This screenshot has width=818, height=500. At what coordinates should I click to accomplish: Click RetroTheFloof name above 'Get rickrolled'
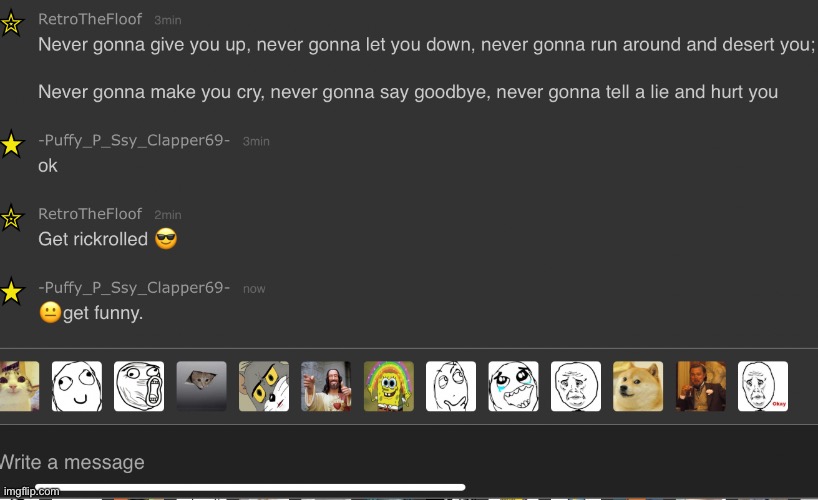tap(90, 214)
